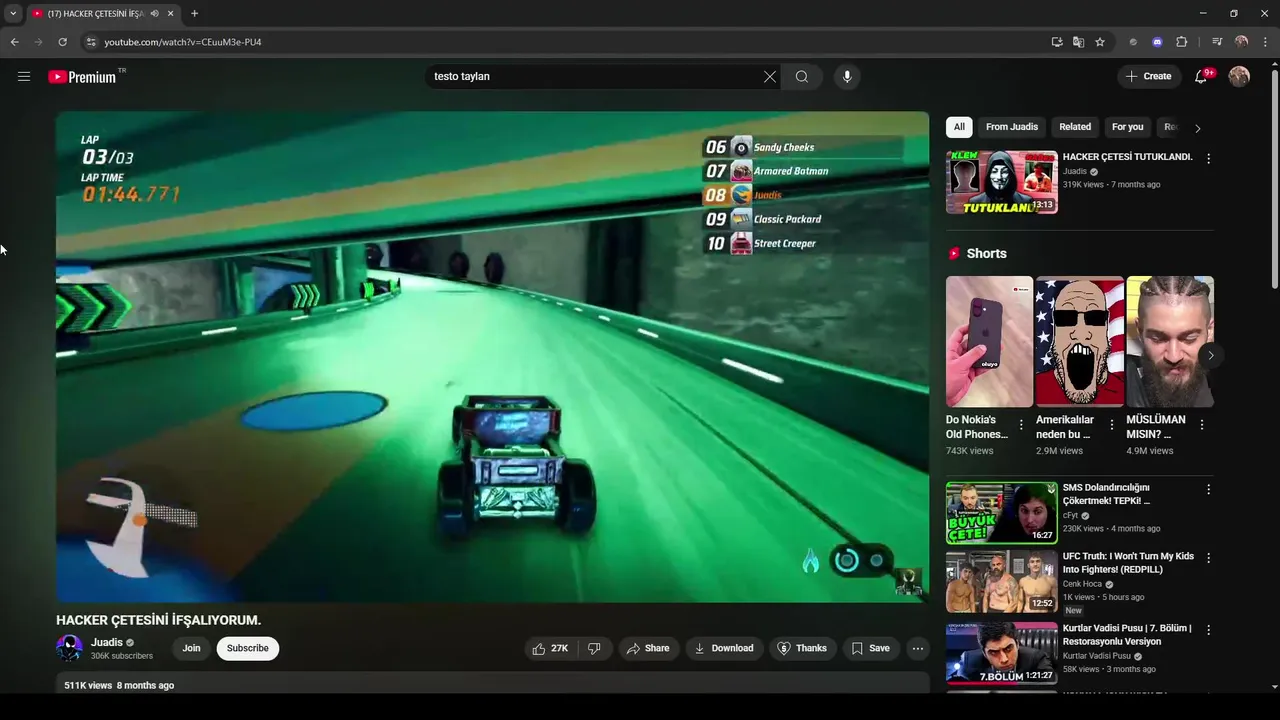The height and width of the screenshot is (720, 1280).
Task: View site information icon in address bar
Action: [x=91, y=42]
